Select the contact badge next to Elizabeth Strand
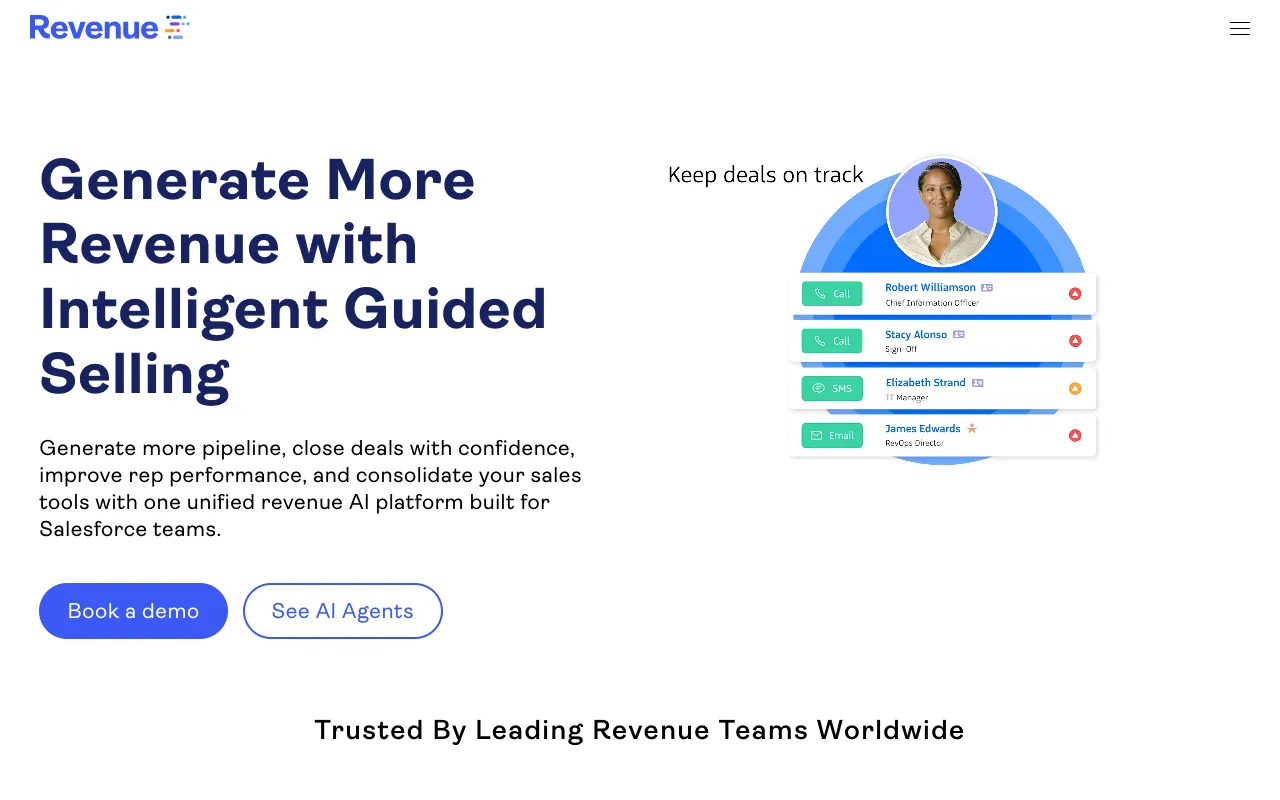This screenshot has width=1280, height=800. pos(977,382)
